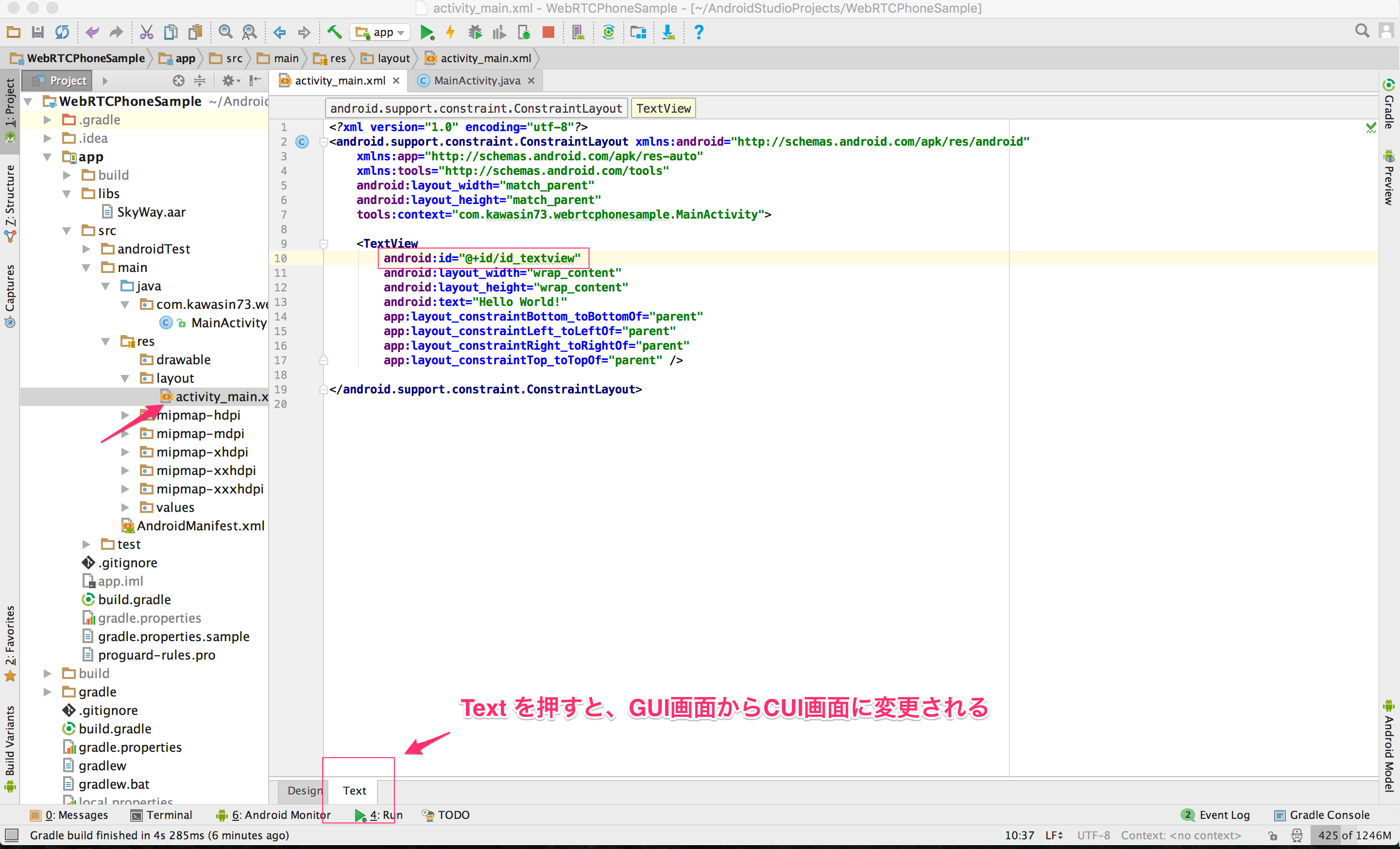Open the AVD Manager
This screenshot has width=1400, height=849.
click(579, 32)
